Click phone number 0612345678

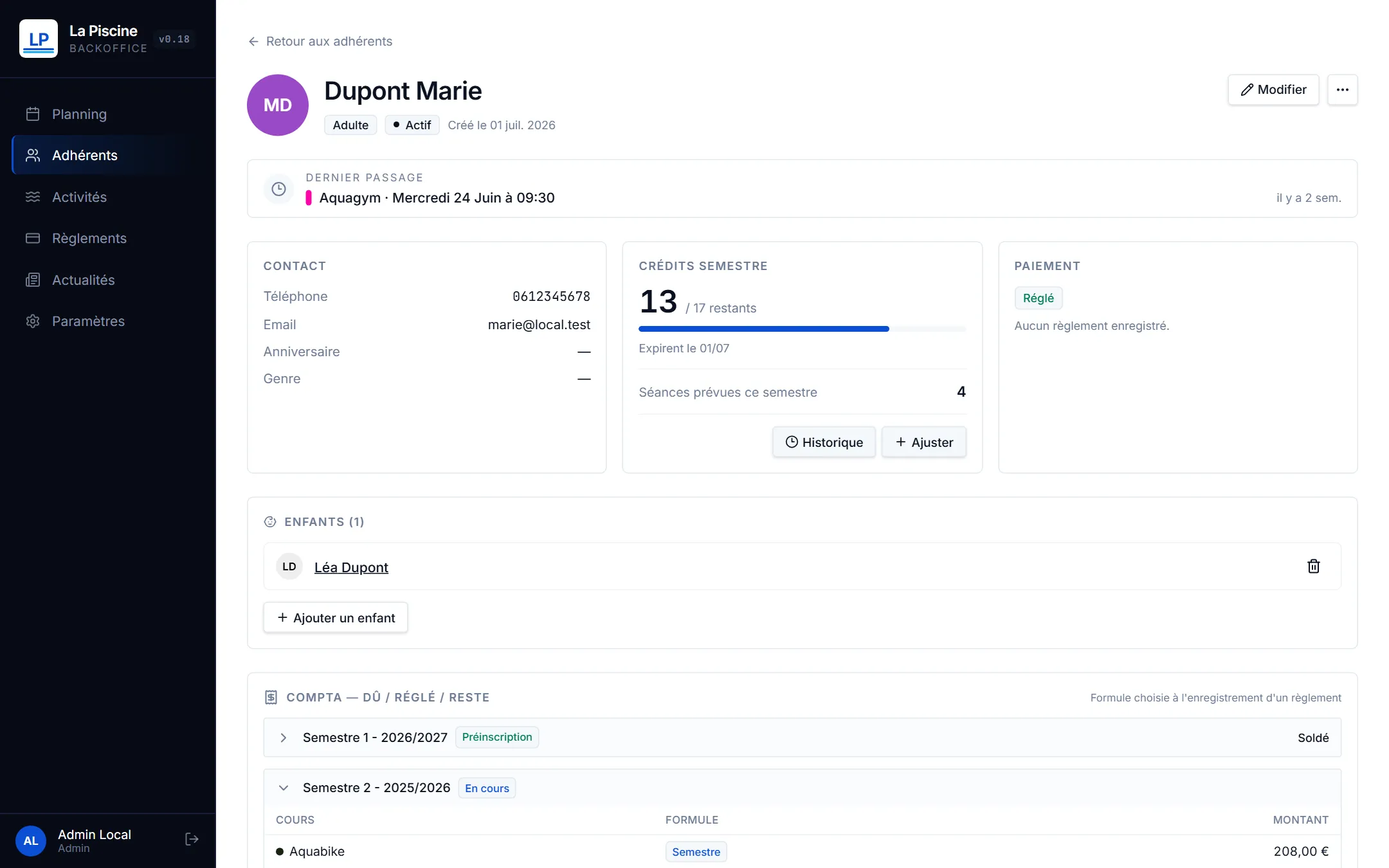[551, 296]
